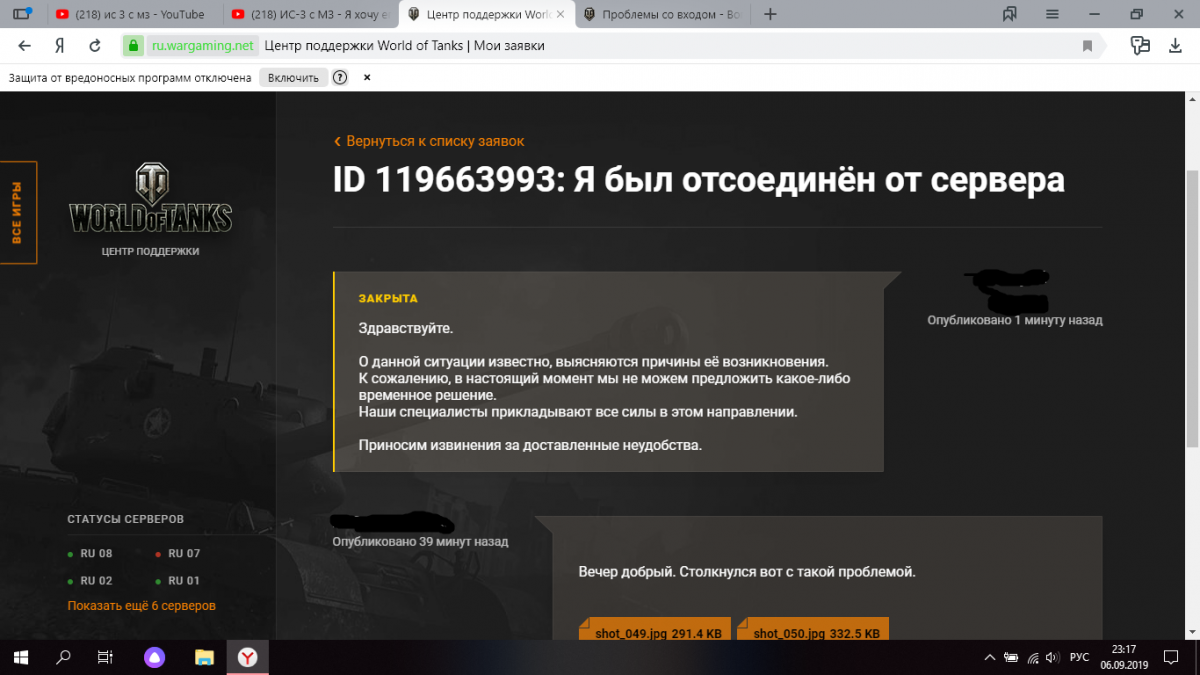Viewport: 1200px width, 675px height.
Task: Click the World of Tanks logo
Action: coord(151,199)
